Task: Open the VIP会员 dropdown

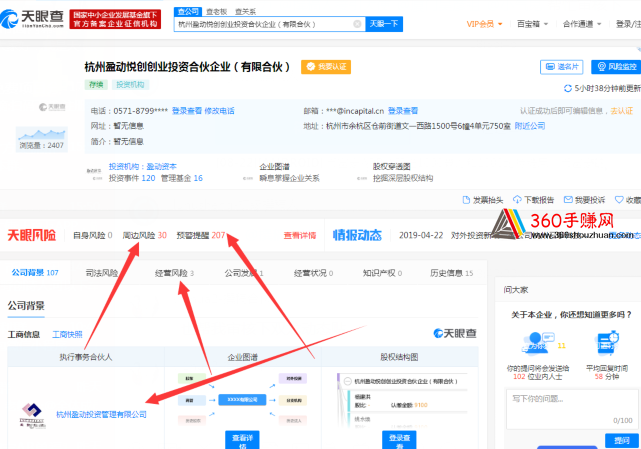Action: click(x=484, y=24)
